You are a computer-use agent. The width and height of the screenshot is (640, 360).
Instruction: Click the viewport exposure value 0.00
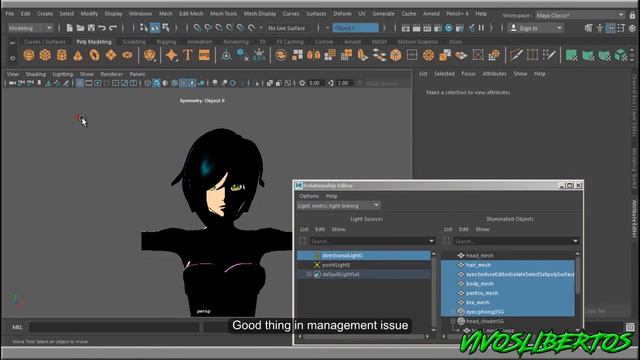point(314,83)
